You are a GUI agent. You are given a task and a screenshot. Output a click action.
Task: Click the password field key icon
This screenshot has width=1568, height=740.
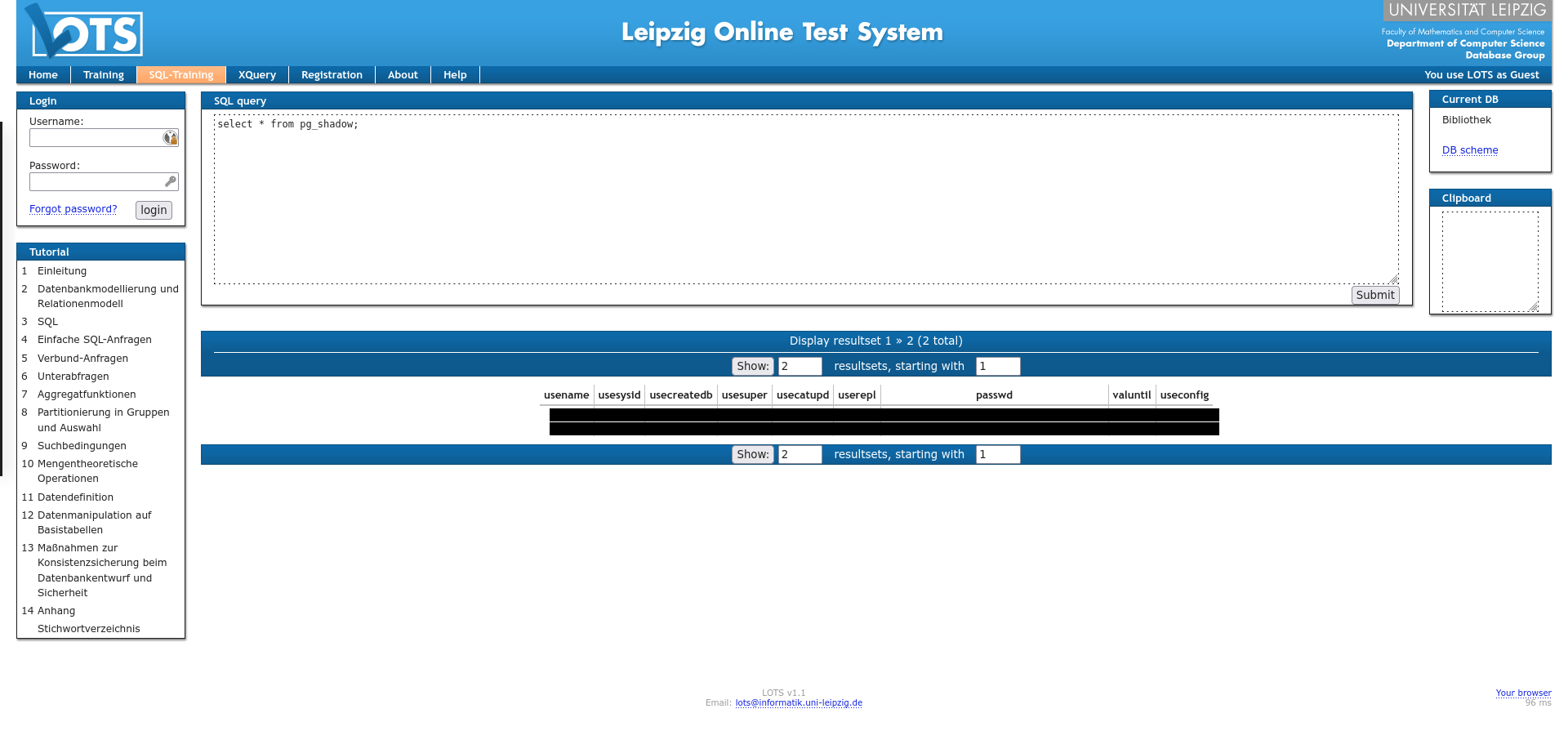170,181
